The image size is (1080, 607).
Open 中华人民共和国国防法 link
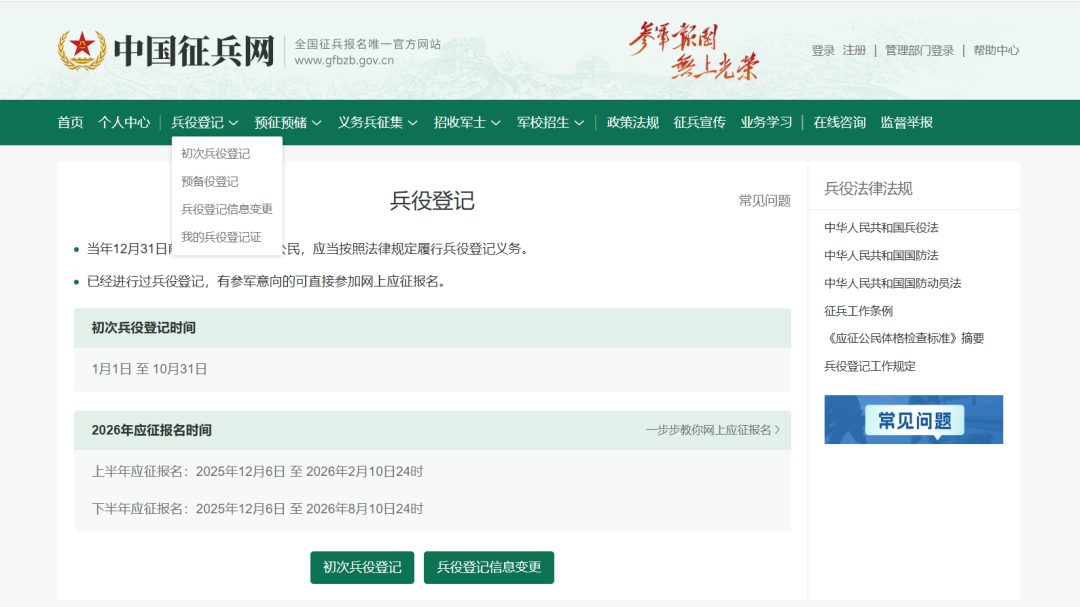coord(881,255)
